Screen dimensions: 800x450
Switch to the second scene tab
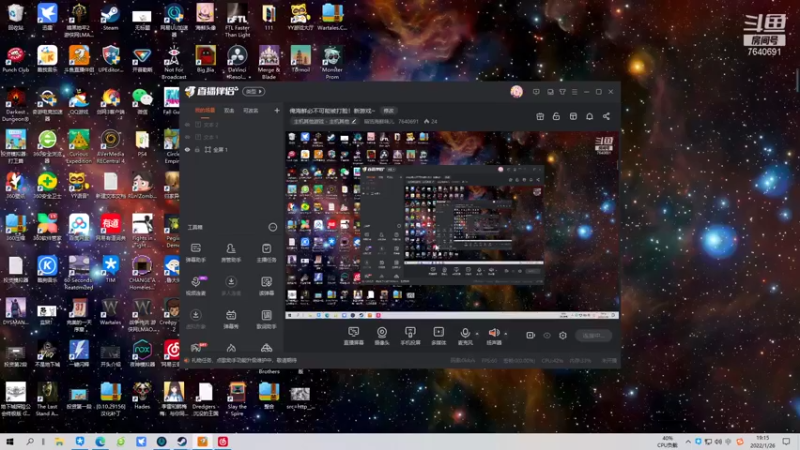click(229, 110)
